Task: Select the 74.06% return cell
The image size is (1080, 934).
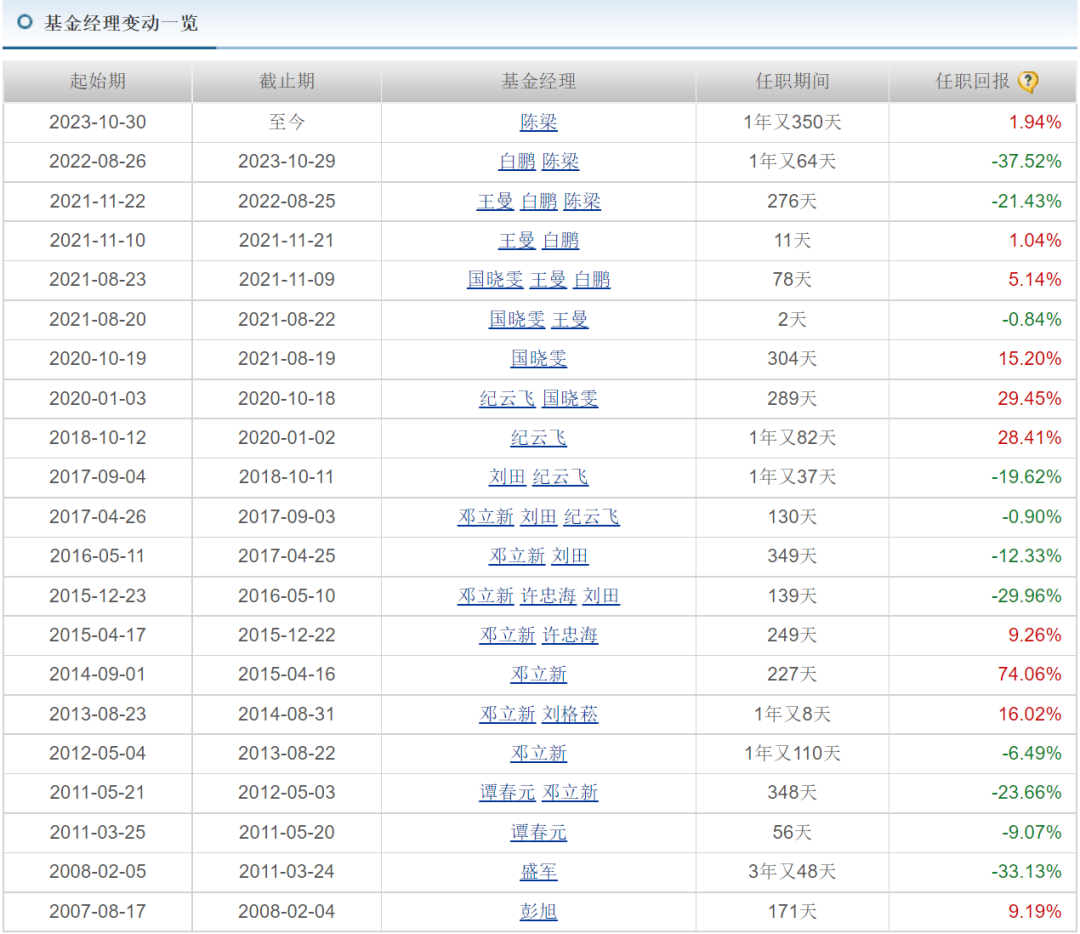Action: 1029,674
